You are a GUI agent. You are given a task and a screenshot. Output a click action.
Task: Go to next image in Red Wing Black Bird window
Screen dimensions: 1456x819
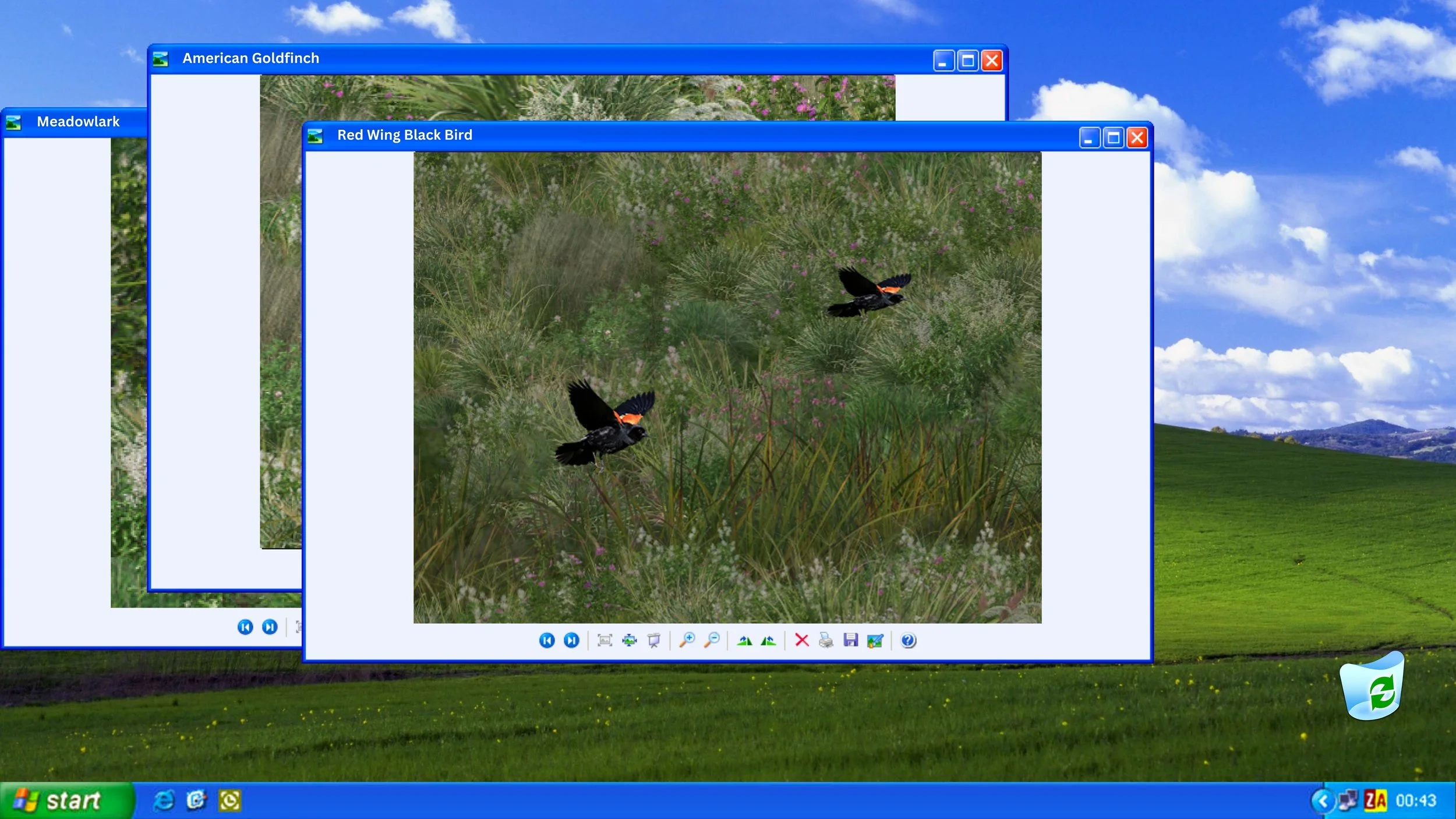[x=571, y=641]
